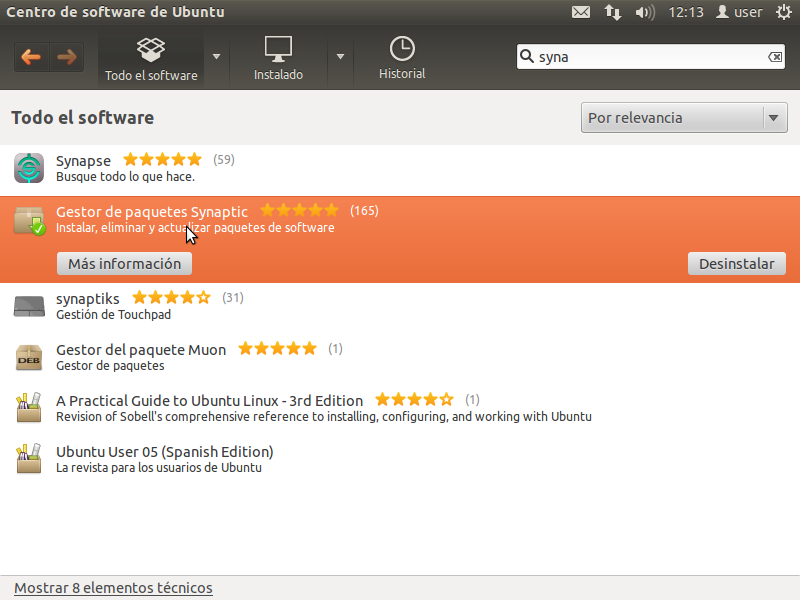The height and width of the screenshot is (600, 800).
Task: Clear the search text with the erase icon
Action: click(x=775, y=57)
